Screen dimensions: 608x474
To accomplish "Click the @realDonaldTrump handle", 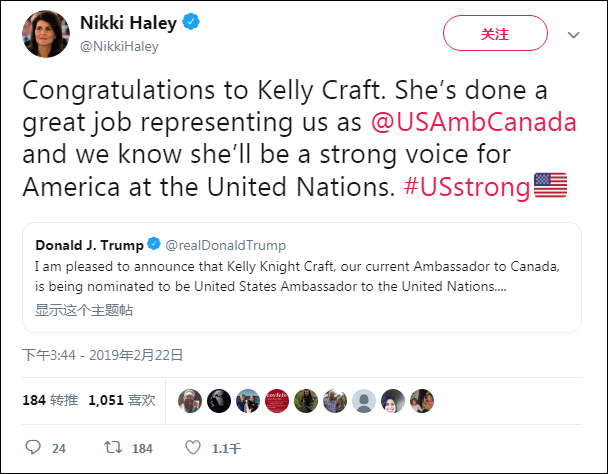I will (x=225, y=245).
